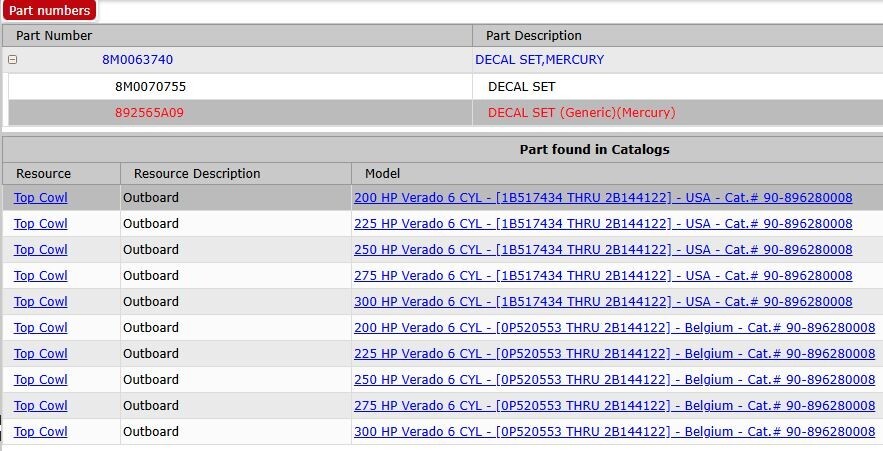This screenshot has height=451, width=883.
Task: Collapse the 8M0063740 part number row
Action: [12, 59]
